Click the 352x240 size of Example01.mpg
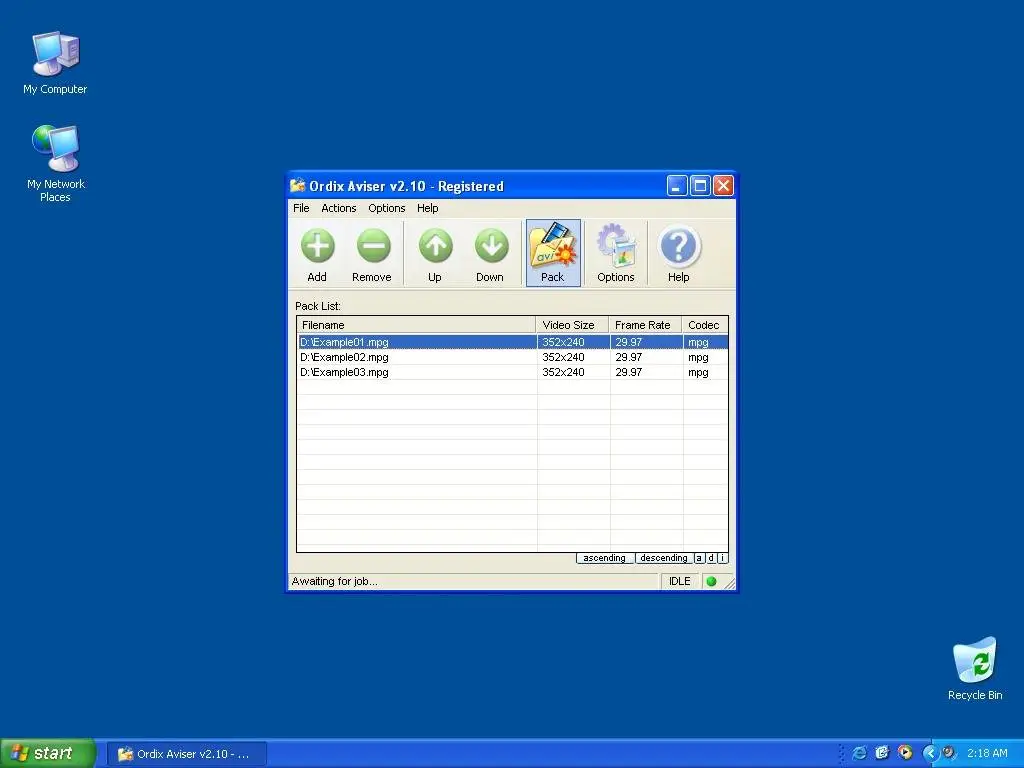The width and height of the screenshot is (1024, 768). tap(564, 342)
